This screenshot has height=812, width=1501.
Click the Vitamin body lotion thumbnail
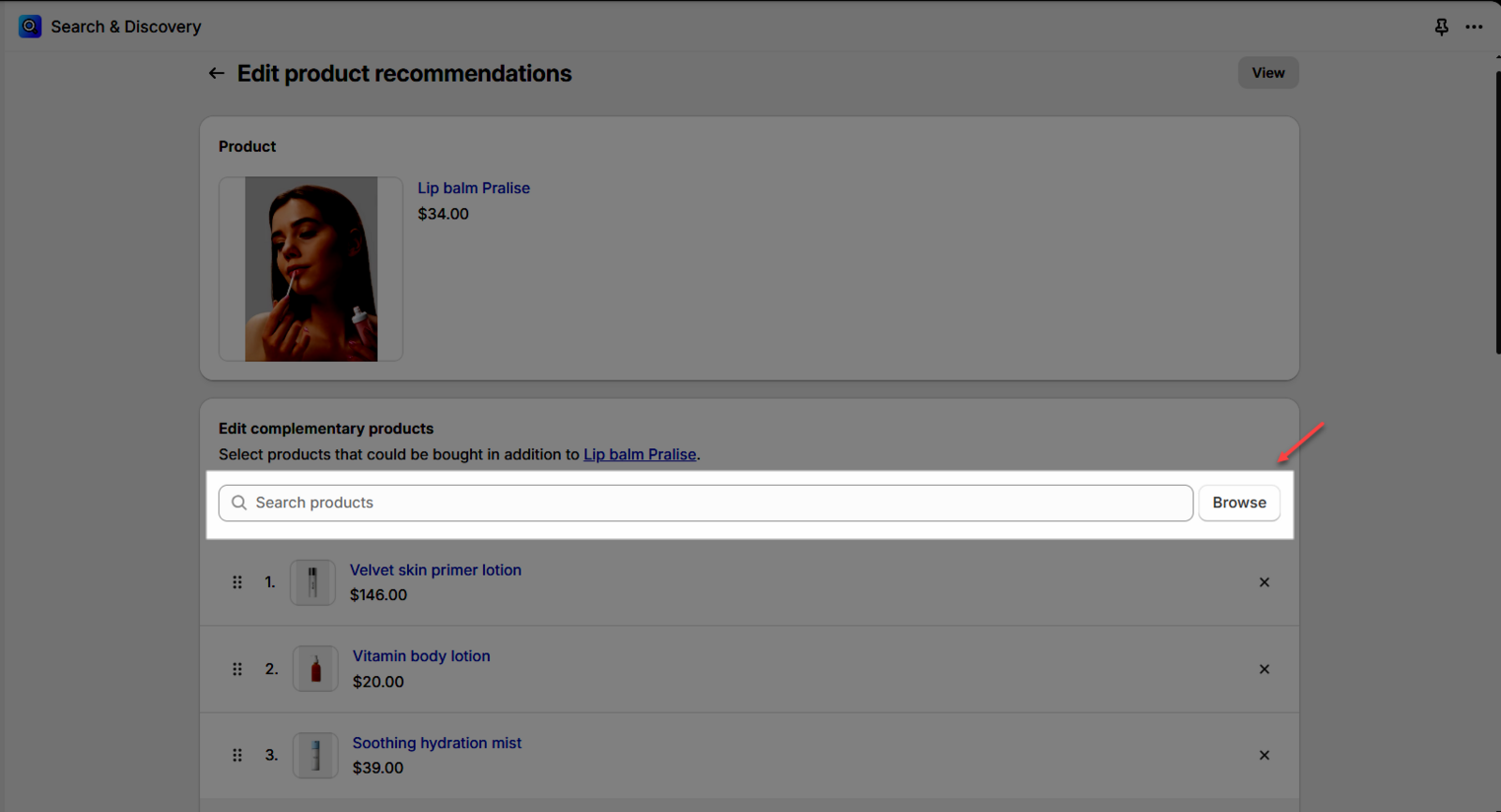(x=315, y=669)
